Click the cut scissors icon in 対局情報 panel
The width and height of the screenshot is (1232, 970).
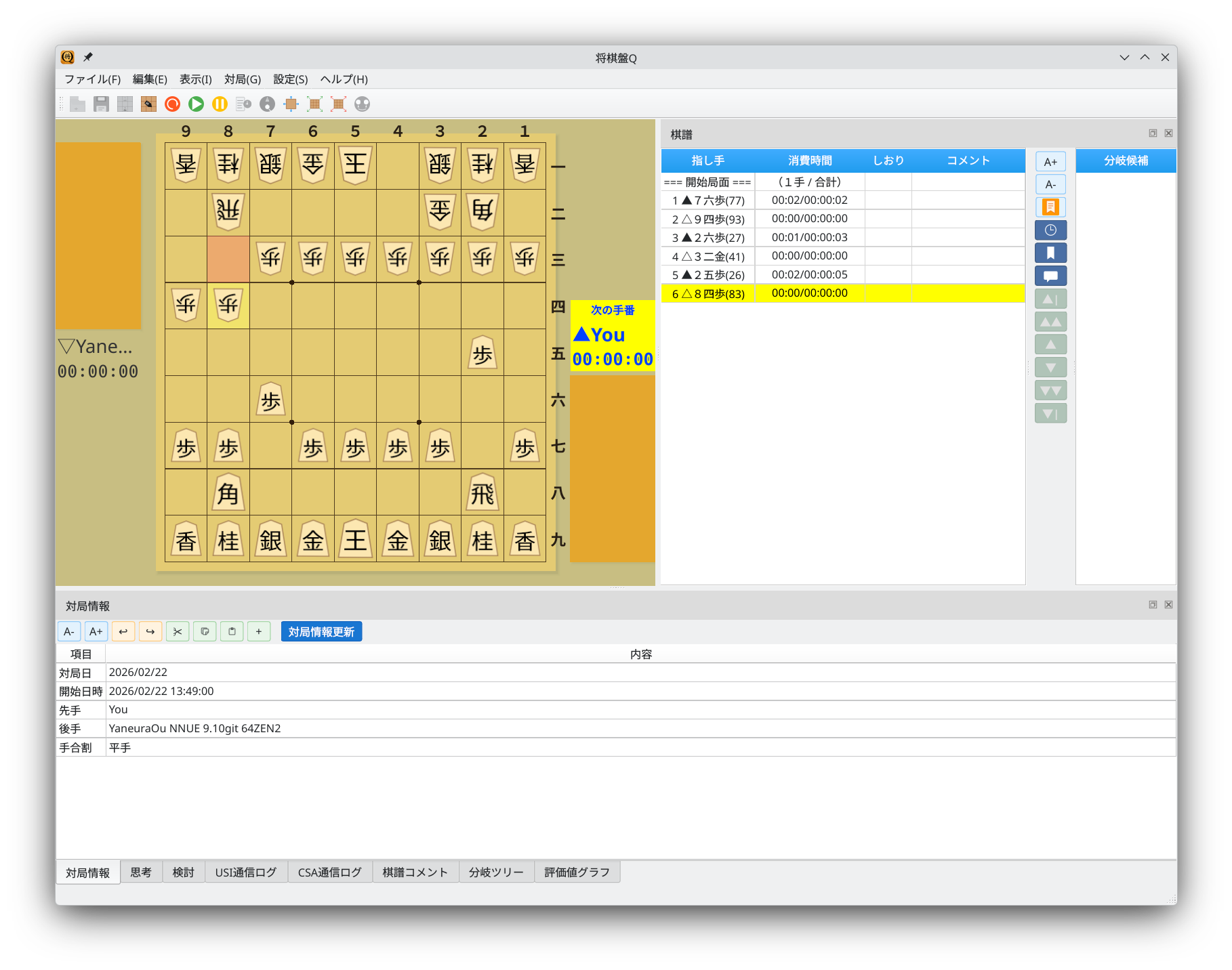178,631
